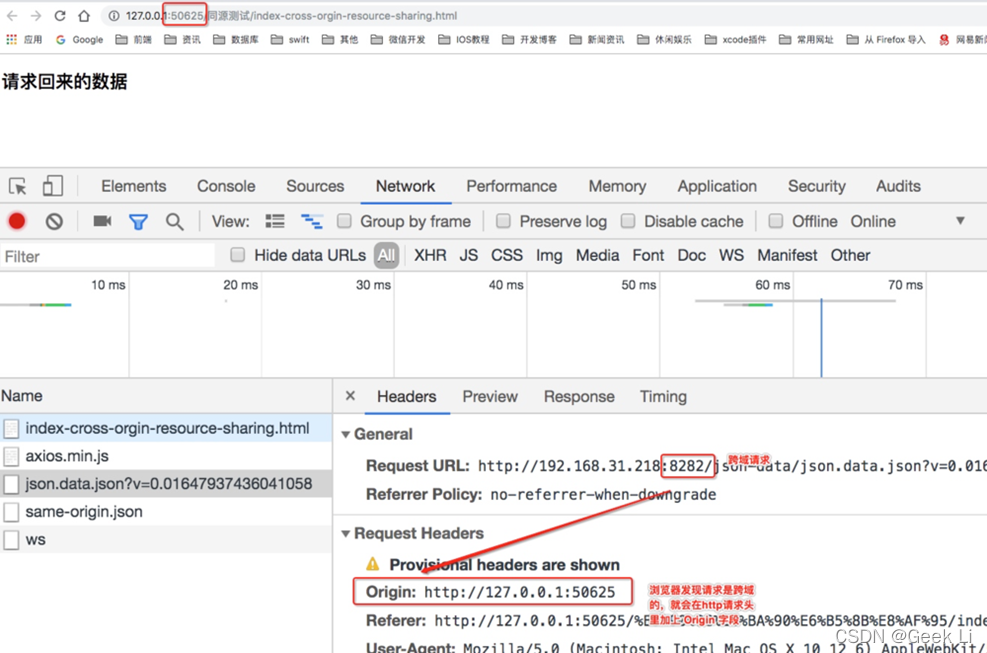The image size is (987, 653).
Task: Open the 微信开发 bookmarks folder
Action: [x=398, y=40]
